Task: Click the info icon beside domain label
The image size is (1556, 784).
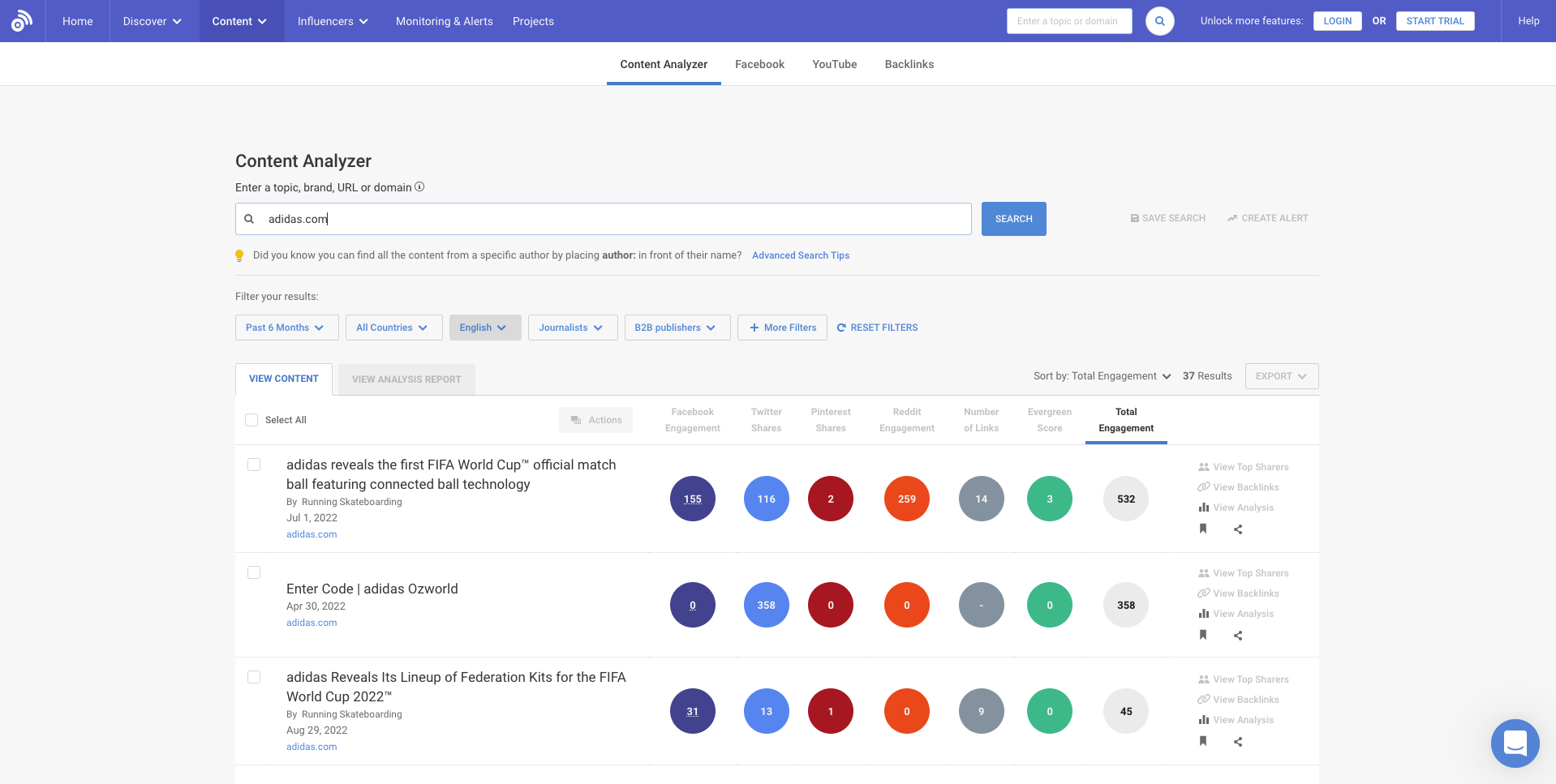Action: coord(419,186)
